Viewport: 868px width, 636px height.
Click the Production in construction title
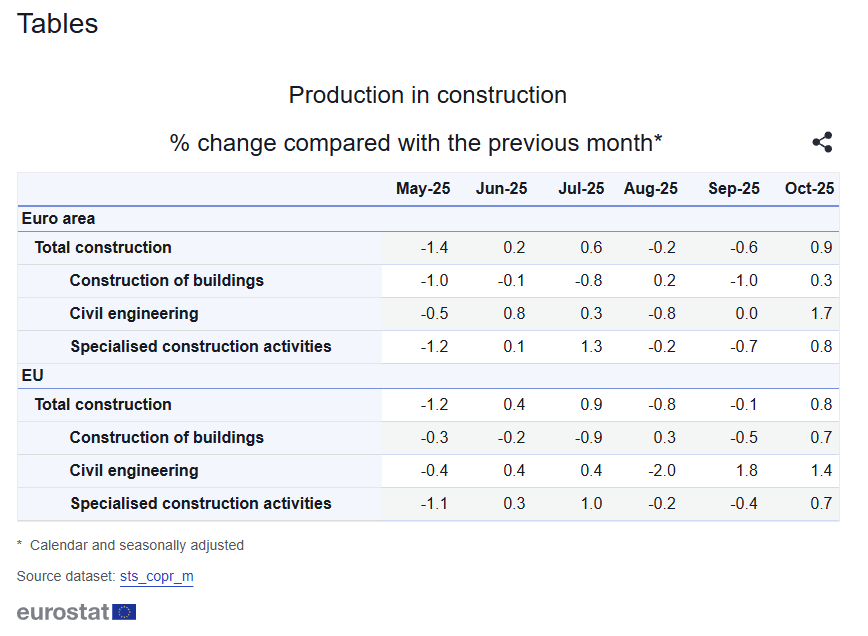click(x=427, y=95)
